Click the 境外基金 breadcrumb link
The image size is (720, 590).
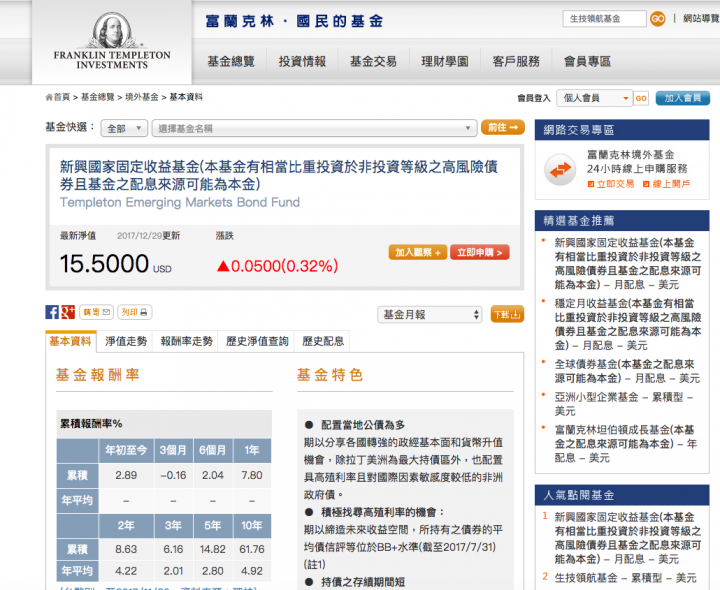[x=141, y=97]
